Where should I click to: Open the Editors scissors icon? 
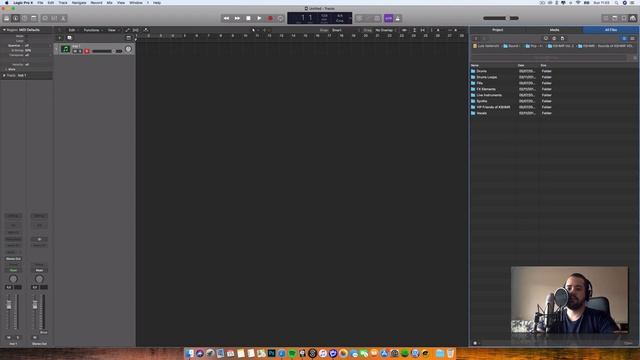(x=63, y=18)
